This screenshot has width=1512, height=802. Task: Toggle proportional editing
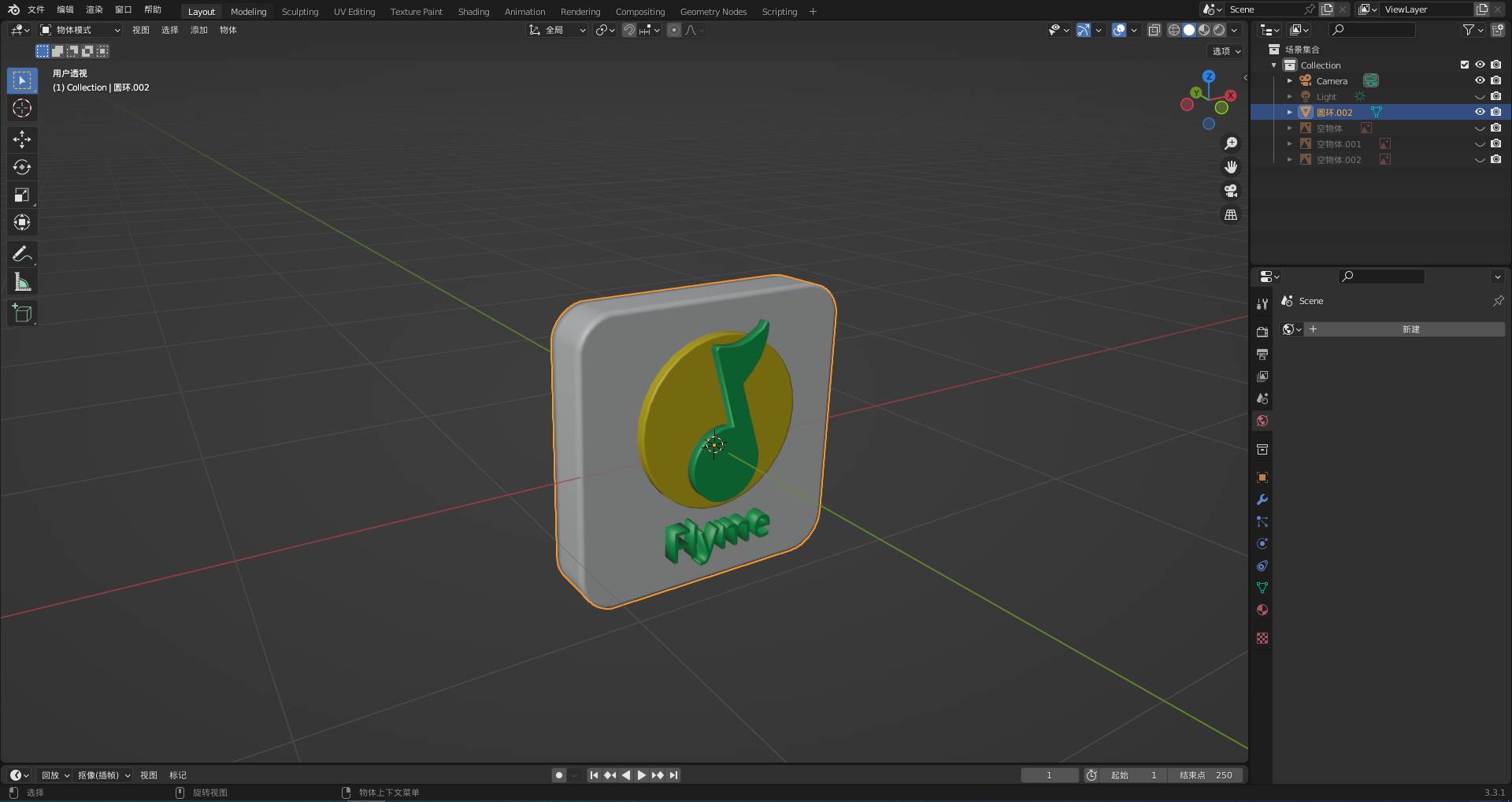click(x=674, y=30)
